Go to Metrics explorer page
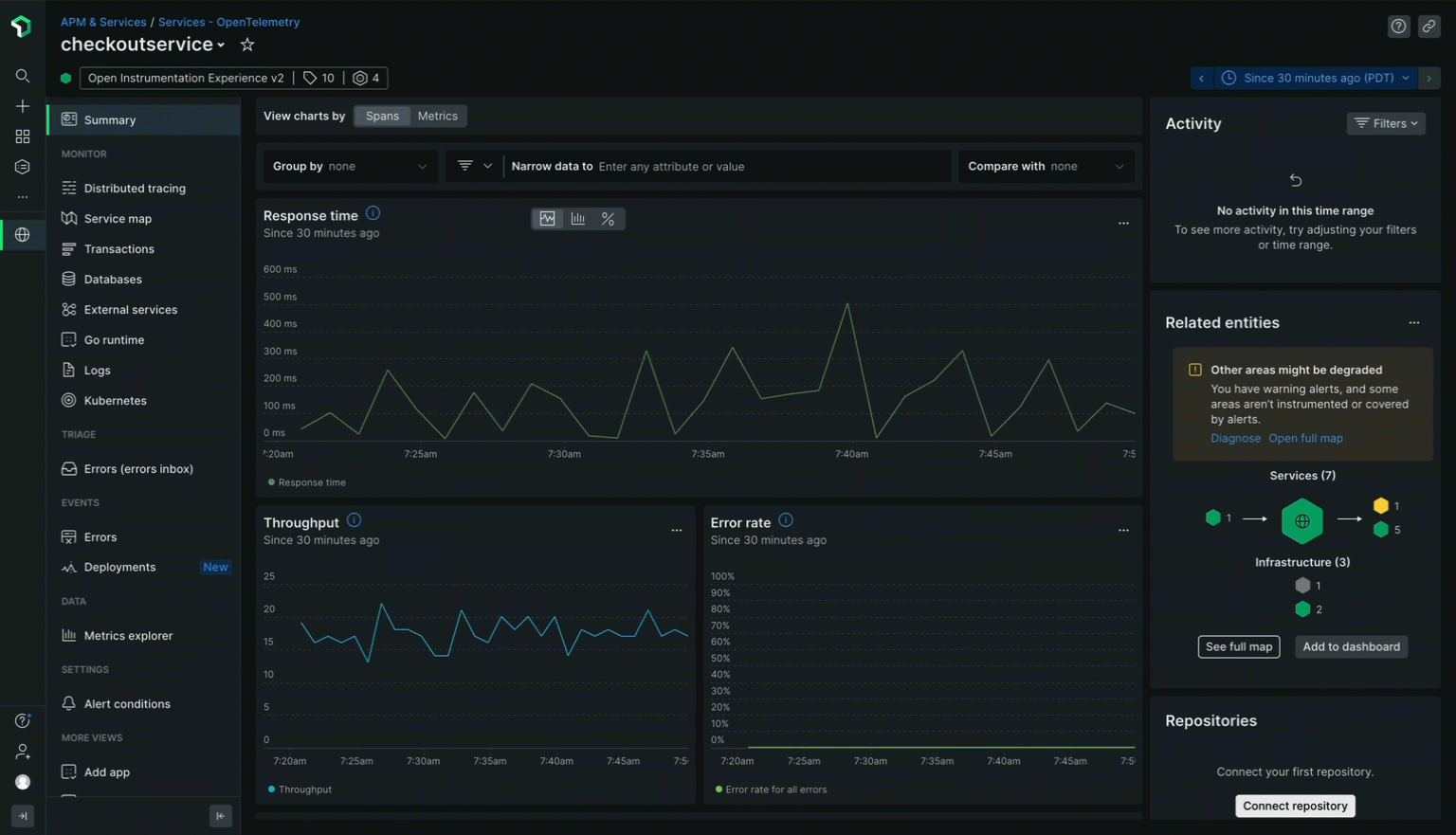The height and width of the screenshot is (835, 1456). pos(128,636)
